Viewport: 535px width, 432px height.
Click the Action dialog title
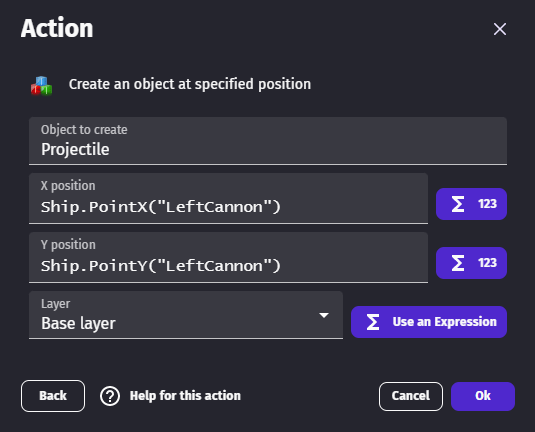(x=57, y=28)
